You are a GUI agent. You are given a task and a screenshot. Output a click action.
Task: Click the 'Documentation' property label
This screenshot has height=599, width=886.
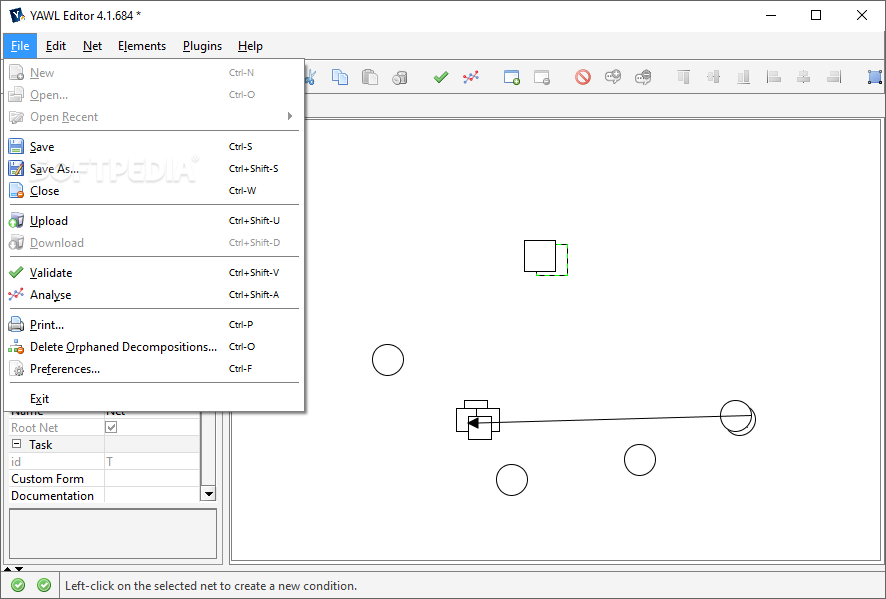coord(53,496)
